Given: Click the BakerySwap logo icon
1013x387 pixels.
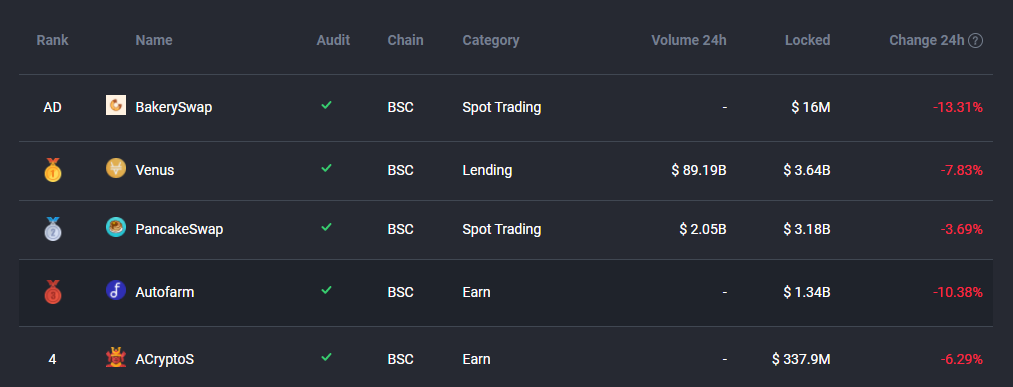Looking at the screenshot, I should click(116, 105).
